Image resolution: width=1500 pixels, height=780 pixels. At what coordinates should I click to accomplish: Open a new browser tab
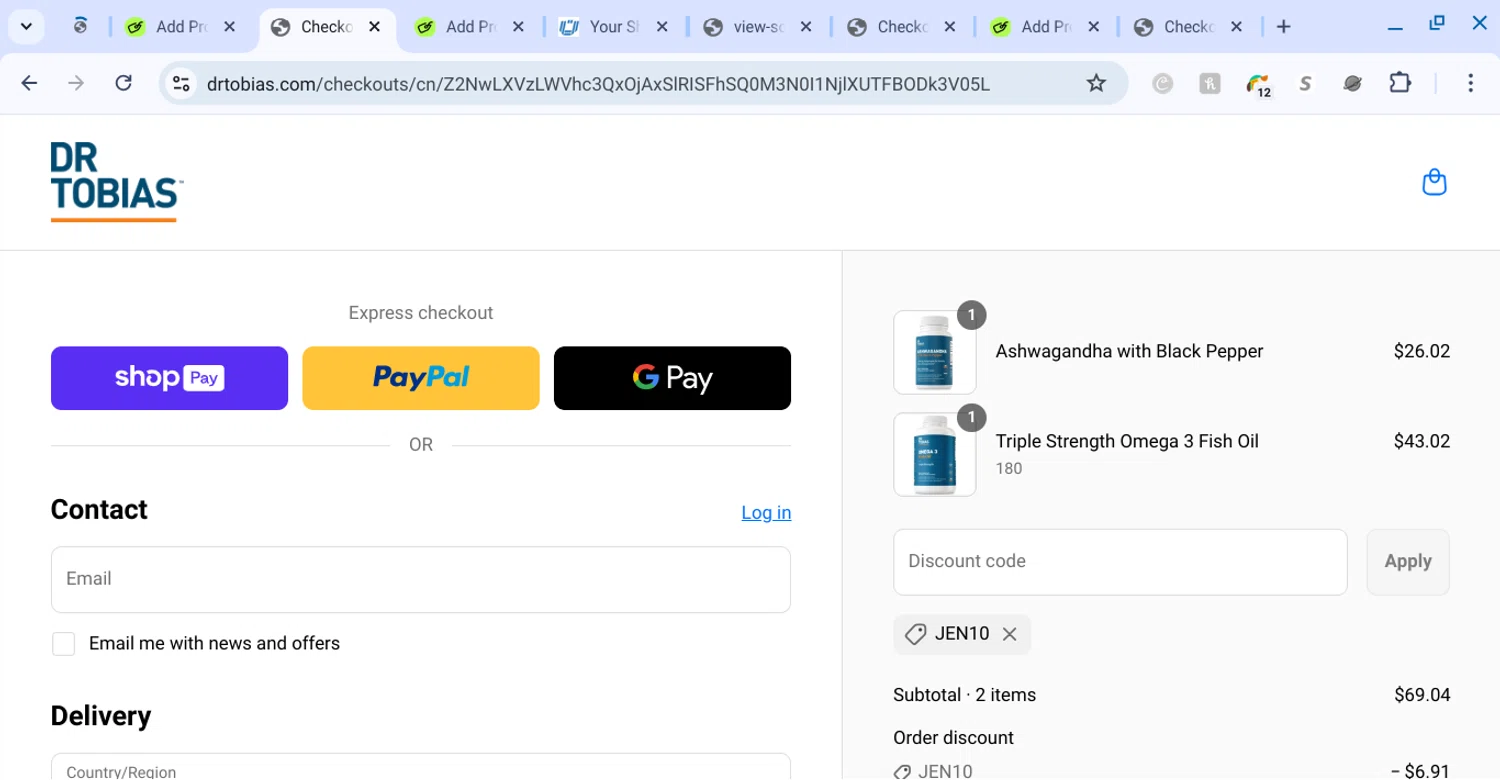pos(1284,27)
